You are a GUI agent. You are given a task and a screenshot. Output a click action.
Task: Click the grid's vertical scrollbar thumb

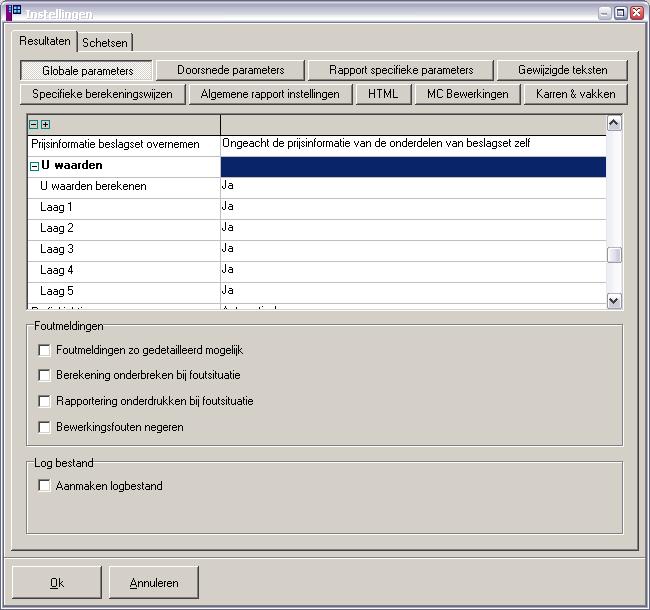click(x=614, y=255)
